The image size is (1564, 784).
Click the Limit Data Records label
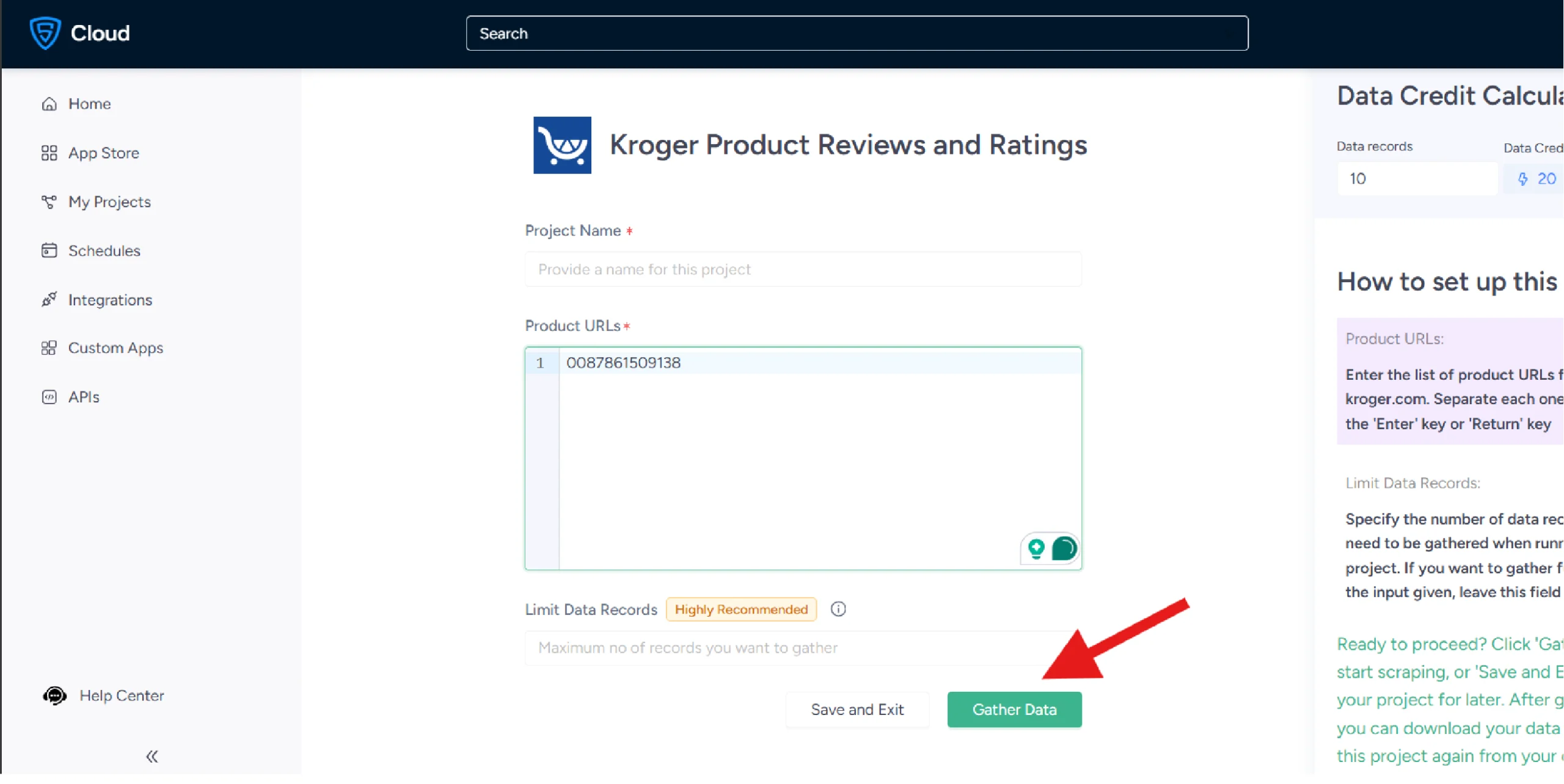[591, 609]
